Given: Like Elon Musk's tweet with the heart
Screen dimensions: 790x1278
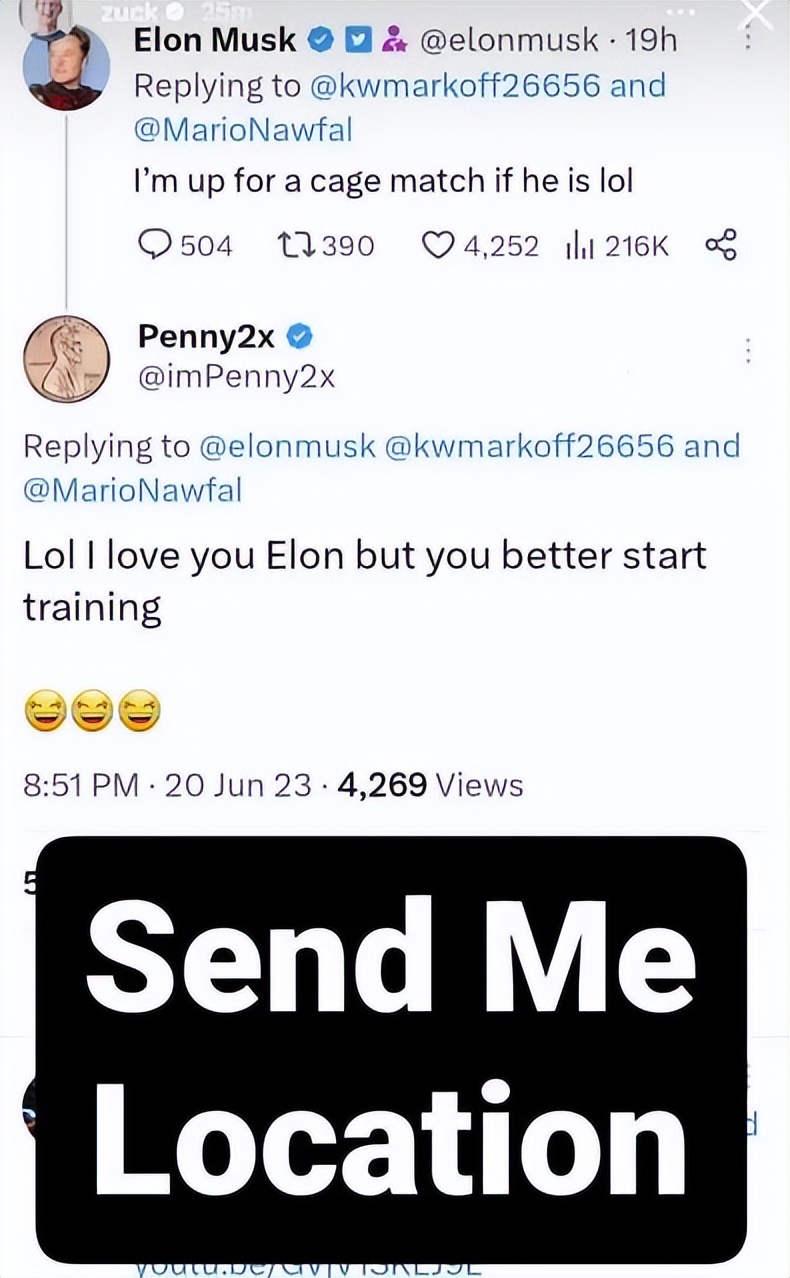Looking at the screenshot, I should [437, 245].
